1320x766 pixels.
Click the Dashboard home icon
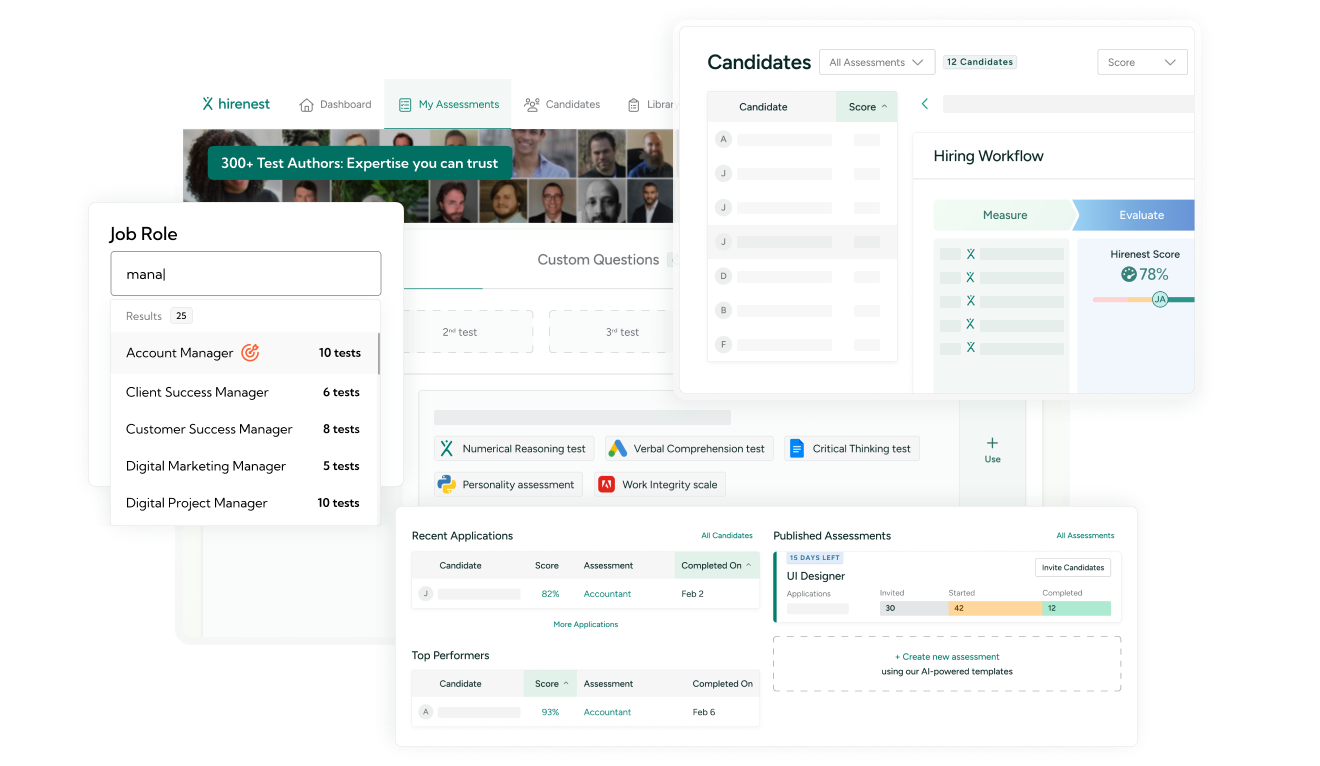tap(307, 105)
